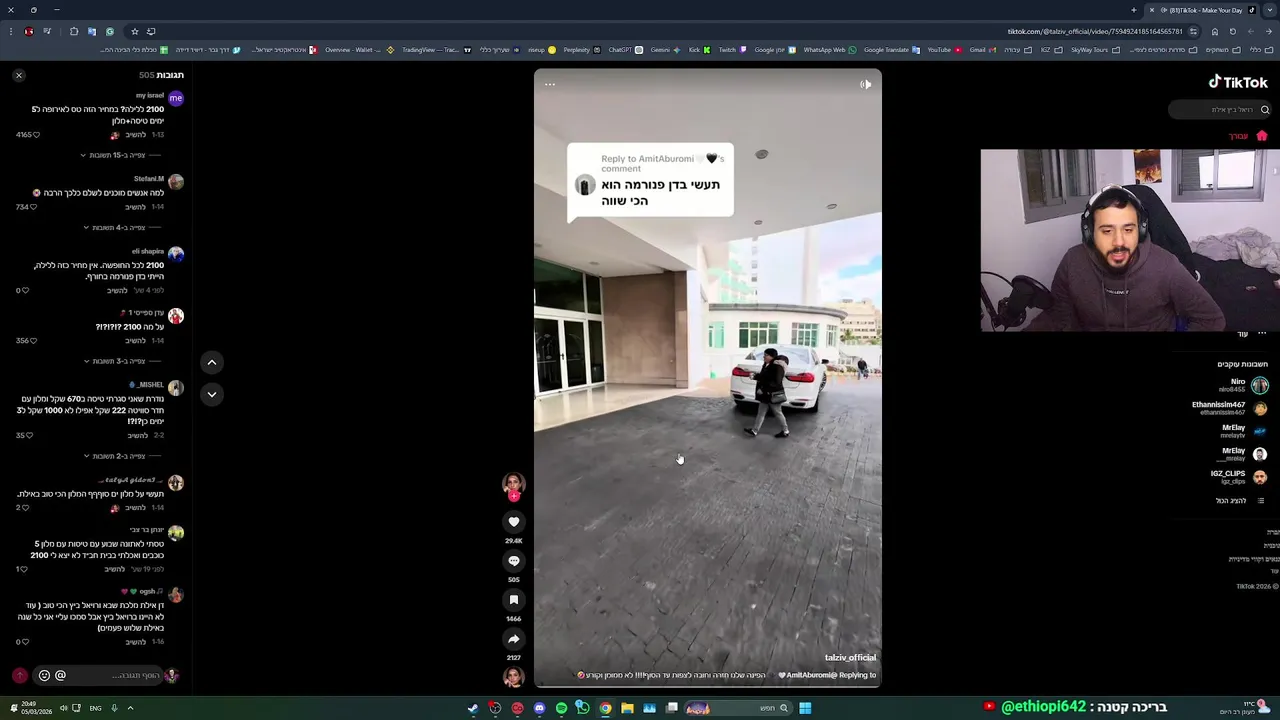This screenshot has width=1280, height=720.
Task: Open Niro in following accounts
Action: click(x=1244, y=385)
